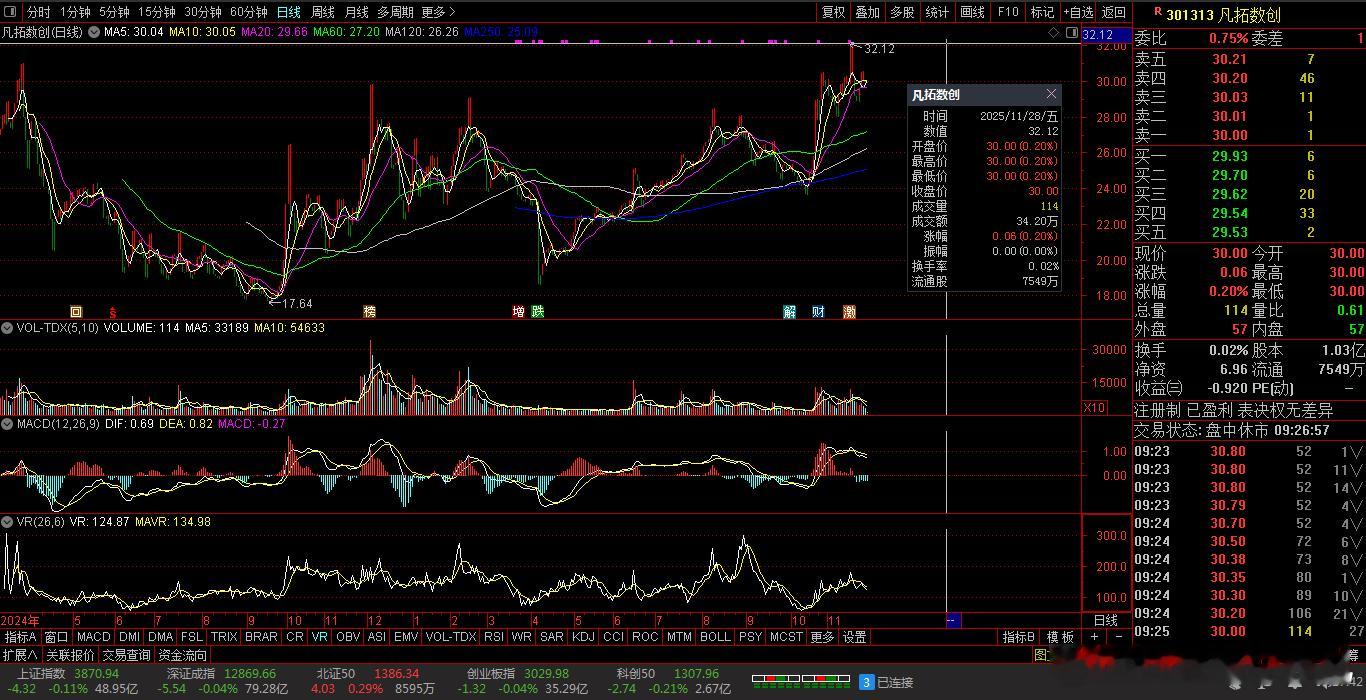Click the 财 event marker icon

pyautogui.click(x=819, y=312)
